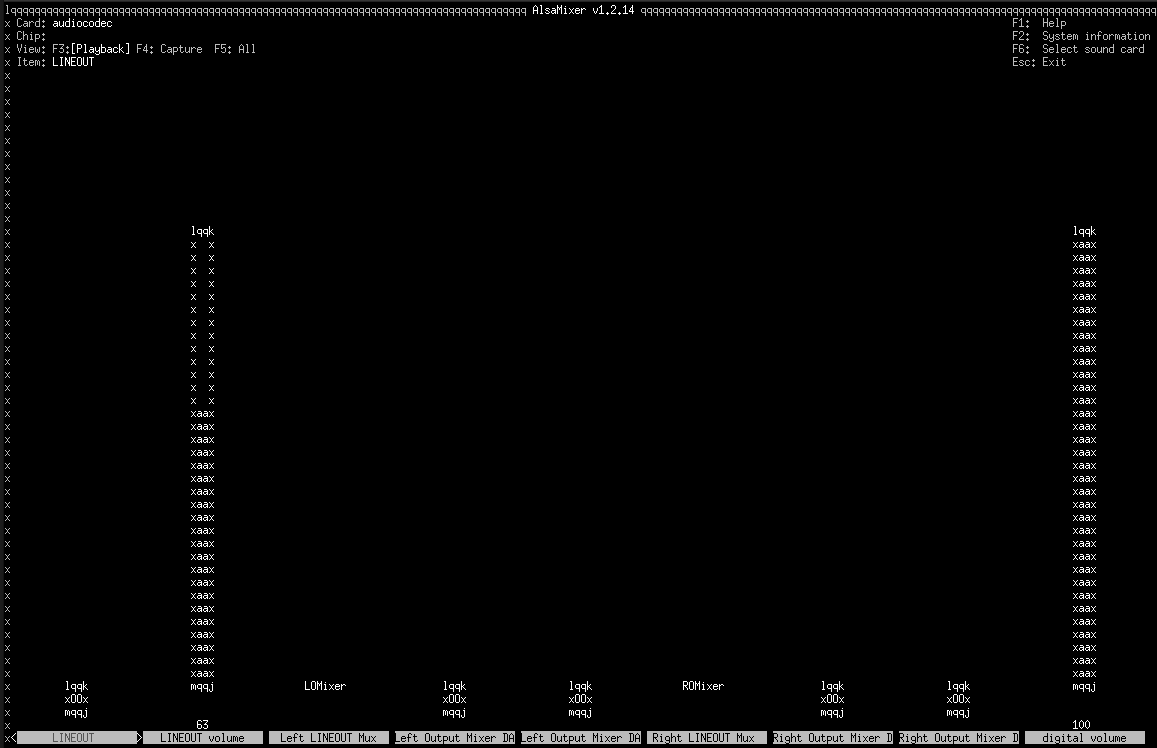Select the digital volume control label

pyautogui.click(x=1084, y=738)
